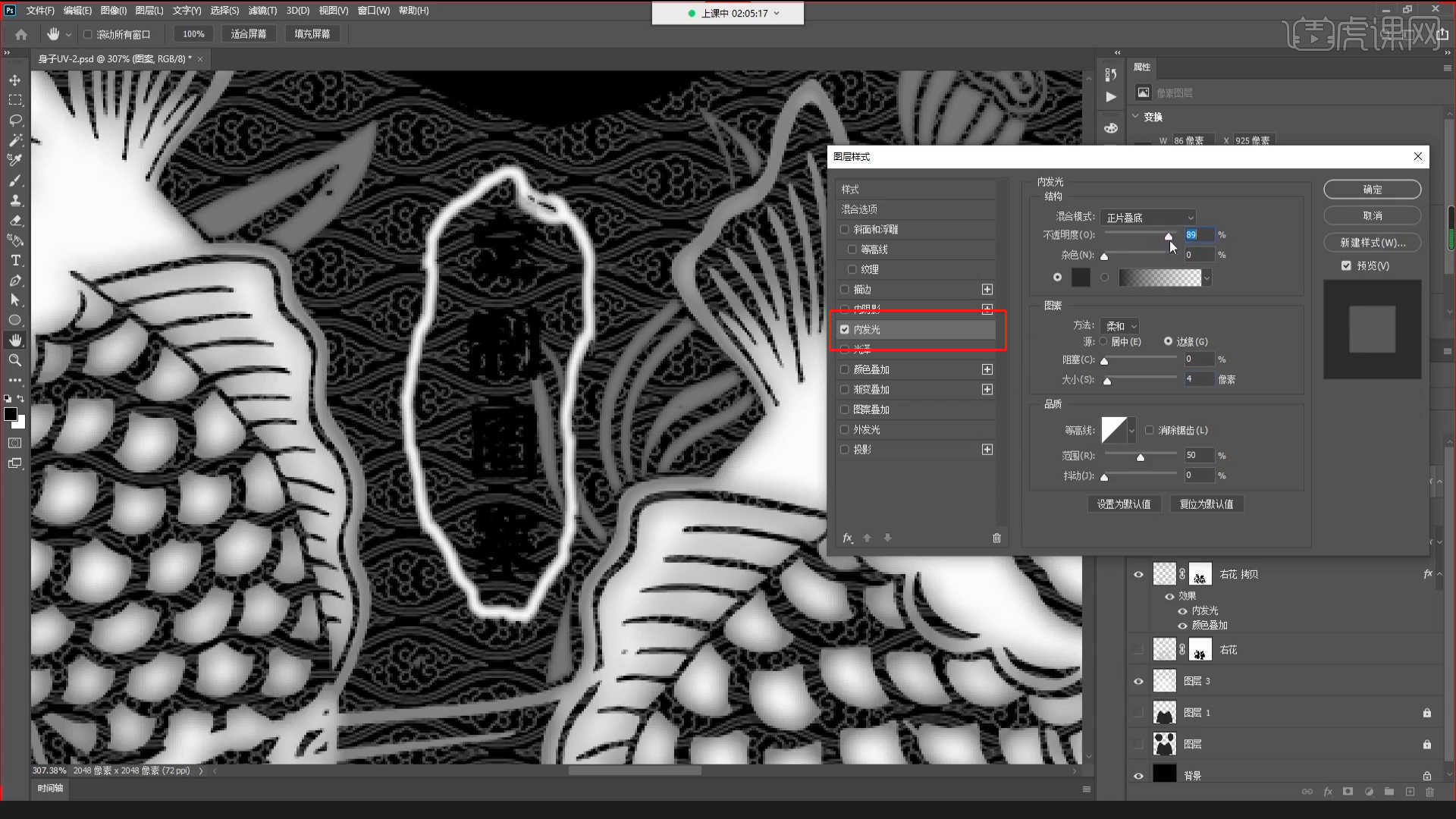This screenshot has height=819, width=1456.
Task: Add another 描边 effect with plus button
Action: pyautogui.click(x=987, y=289)
